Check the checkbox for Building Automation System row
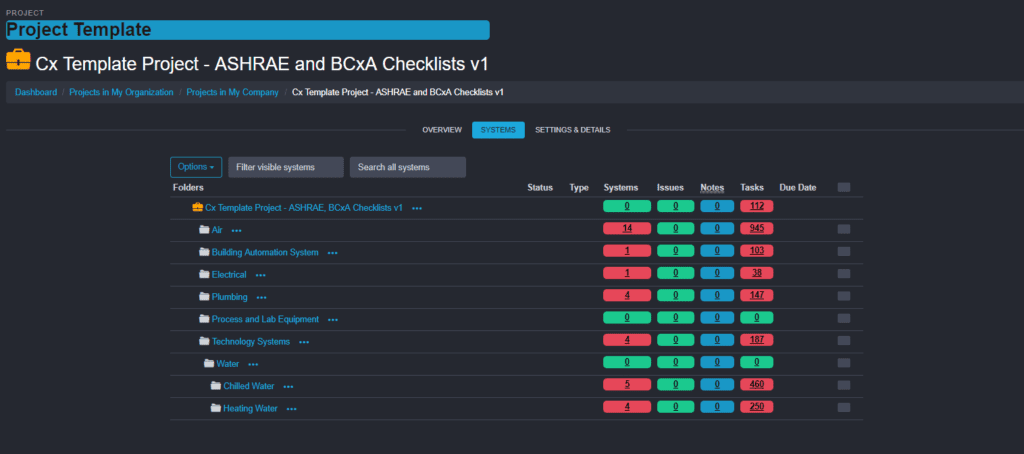 844,251
